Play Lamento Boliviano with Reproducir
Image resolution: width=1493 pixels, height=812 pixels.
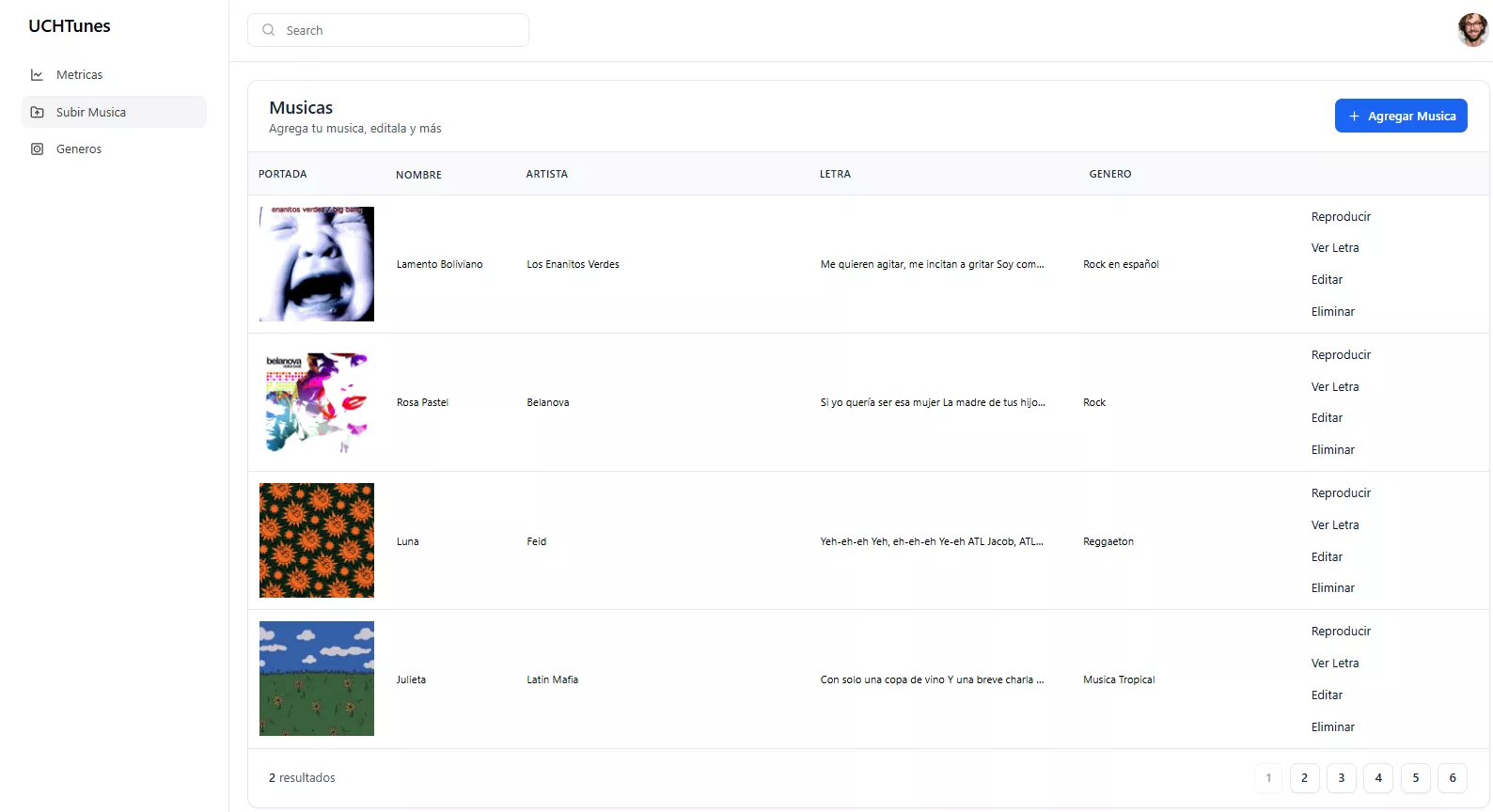(1341, 217)
